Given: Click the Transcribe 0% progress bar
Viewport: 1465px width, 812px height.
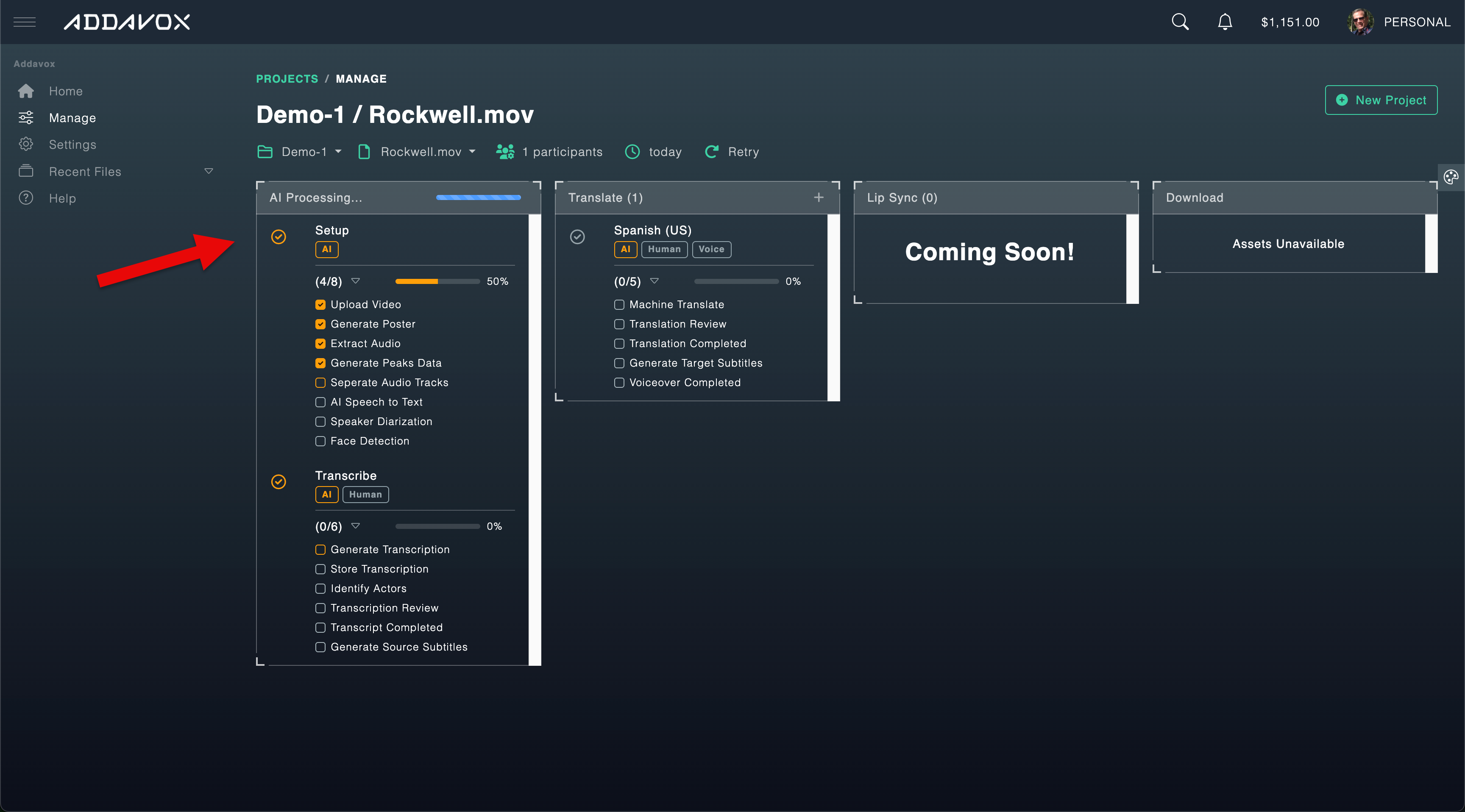Looking at the screenshot, I should (437, 526).
